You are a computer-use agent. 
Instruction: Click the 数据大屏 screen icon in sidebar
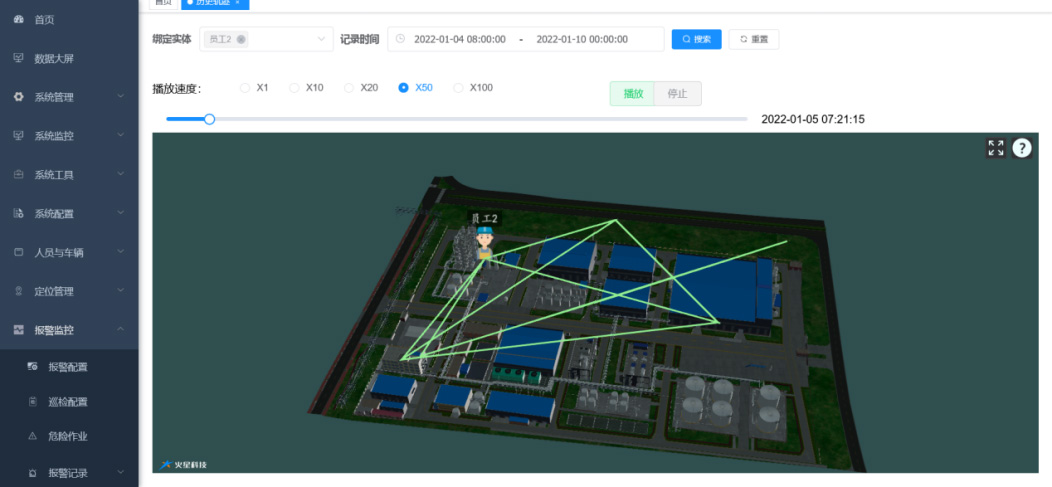(18, 58)
